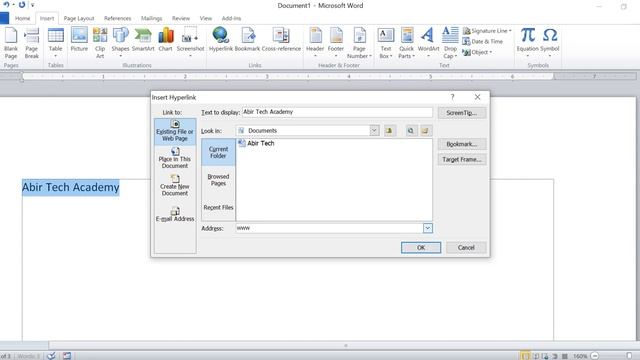The image size is (640, 360).
Task: Open the Symbol menu
Action: point(550,42)
